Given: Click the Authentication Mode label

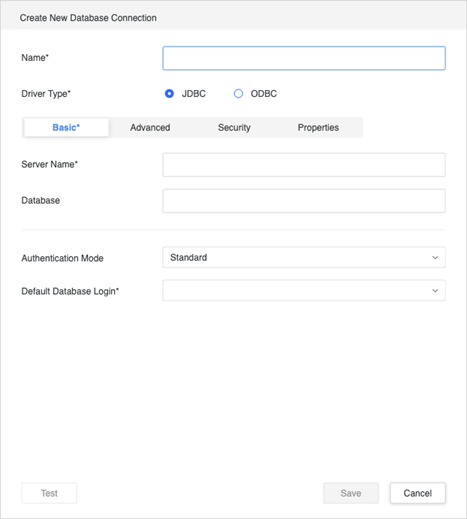Looking at the screenshot, I should pyautogui.click(x=62, y=258).
